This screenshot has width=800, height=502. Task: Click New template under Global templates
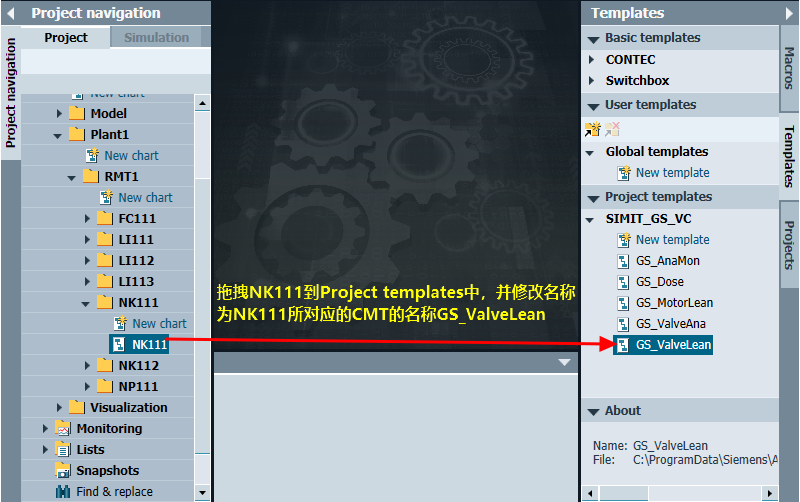click(672, 172)
